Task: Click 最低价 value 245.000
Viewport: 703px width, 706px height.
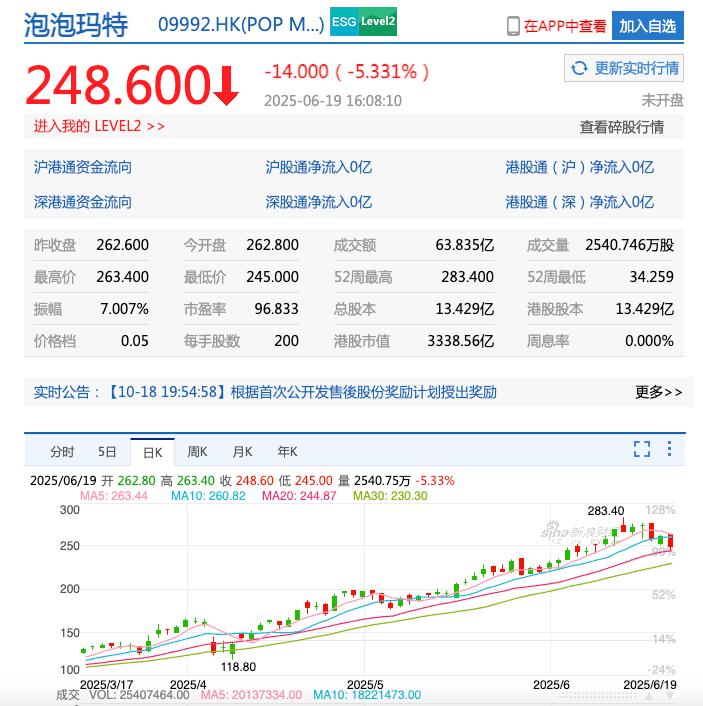Action: 272,277
